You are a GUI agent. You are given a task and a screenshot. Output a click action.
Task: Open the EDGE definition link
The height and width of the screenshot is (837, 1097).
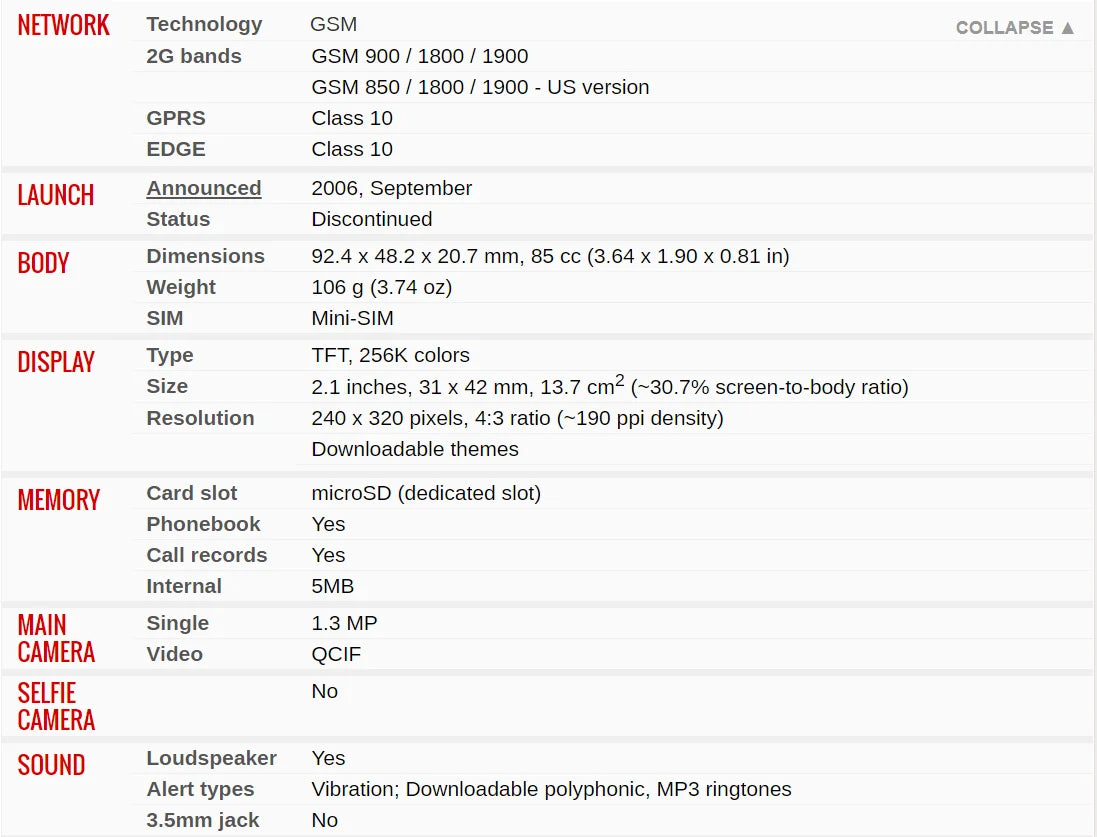pos(176,149)
